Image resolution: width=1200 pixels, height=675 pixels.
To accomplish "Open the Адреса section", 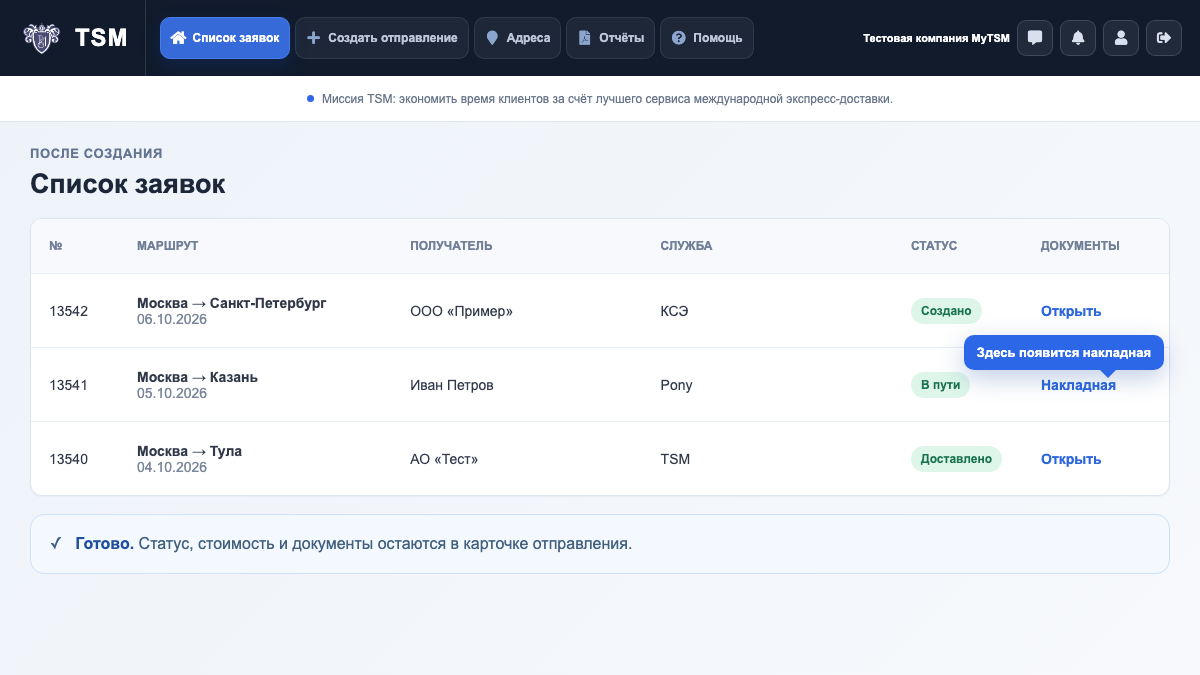I will pyautogui.click(x=517, y=38).
